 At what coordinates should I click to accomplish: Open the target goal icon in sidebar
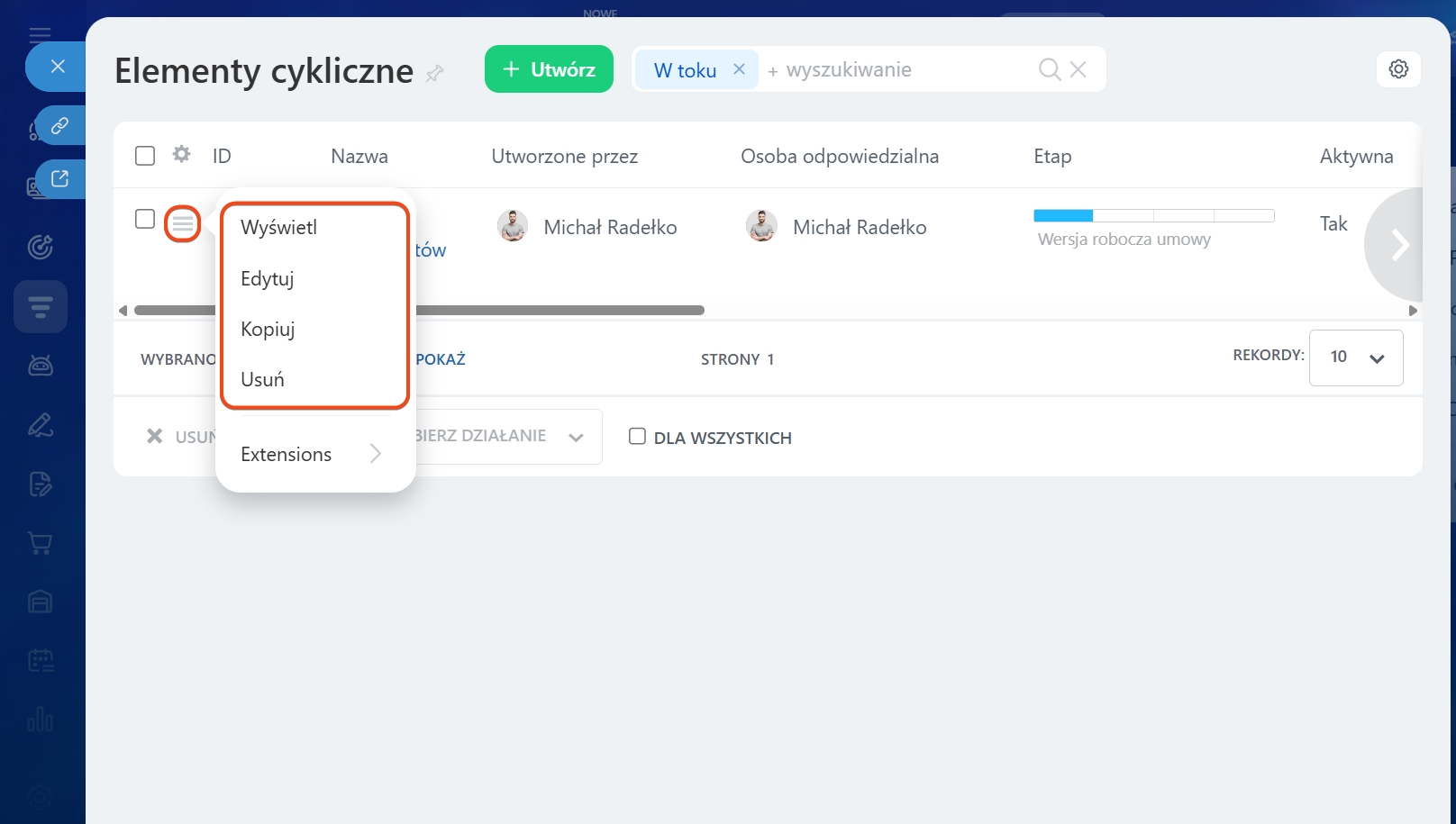pos(41,246)
